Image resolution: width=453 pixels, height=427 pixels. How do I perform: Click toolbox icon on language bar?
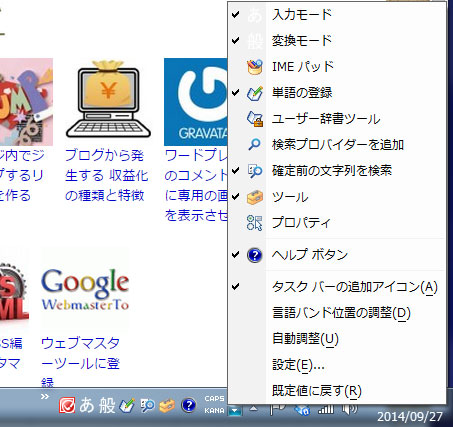(x=167, y=405)
